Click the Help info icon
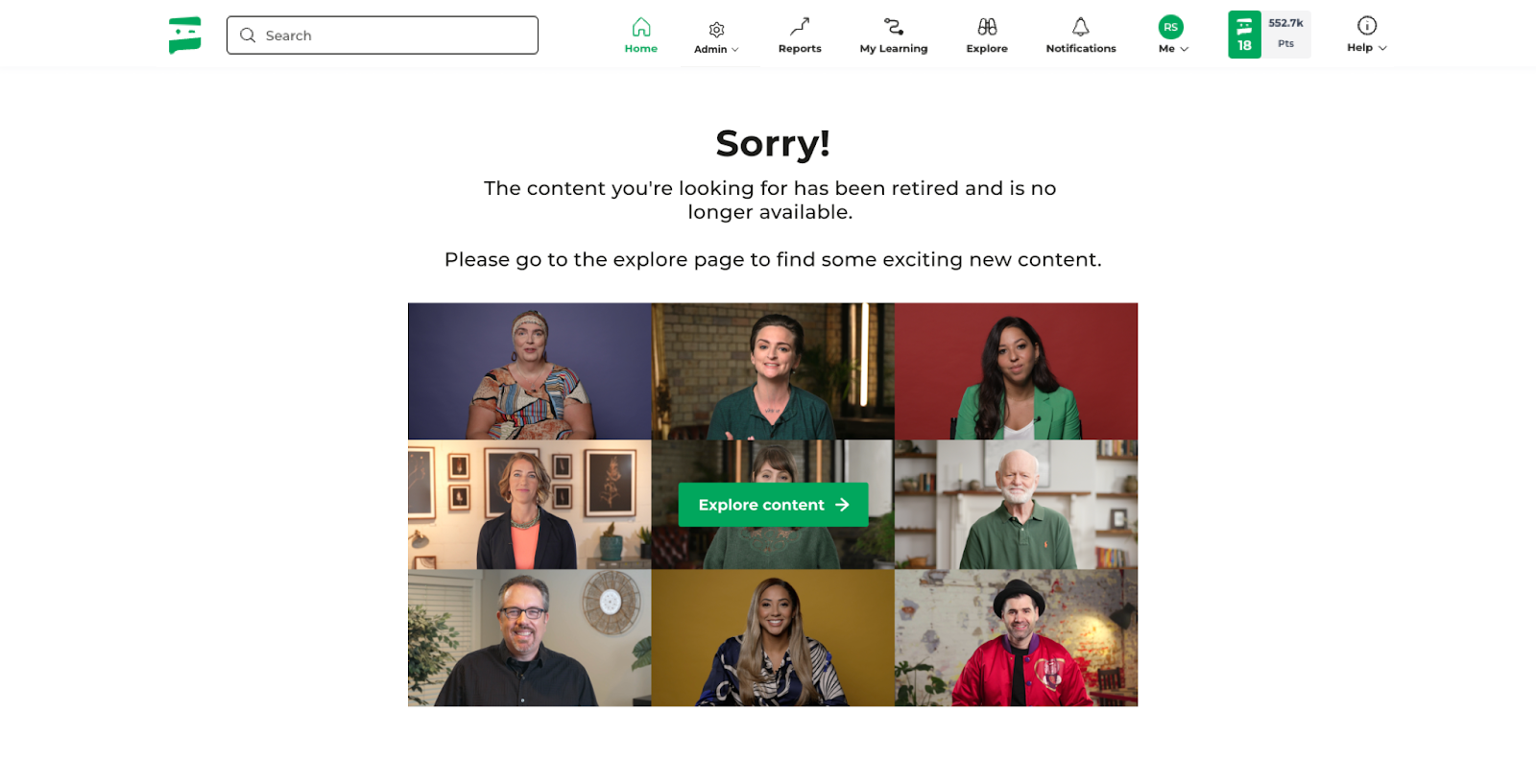Viewport: 1536px width, 784px height. point(1367,25)
